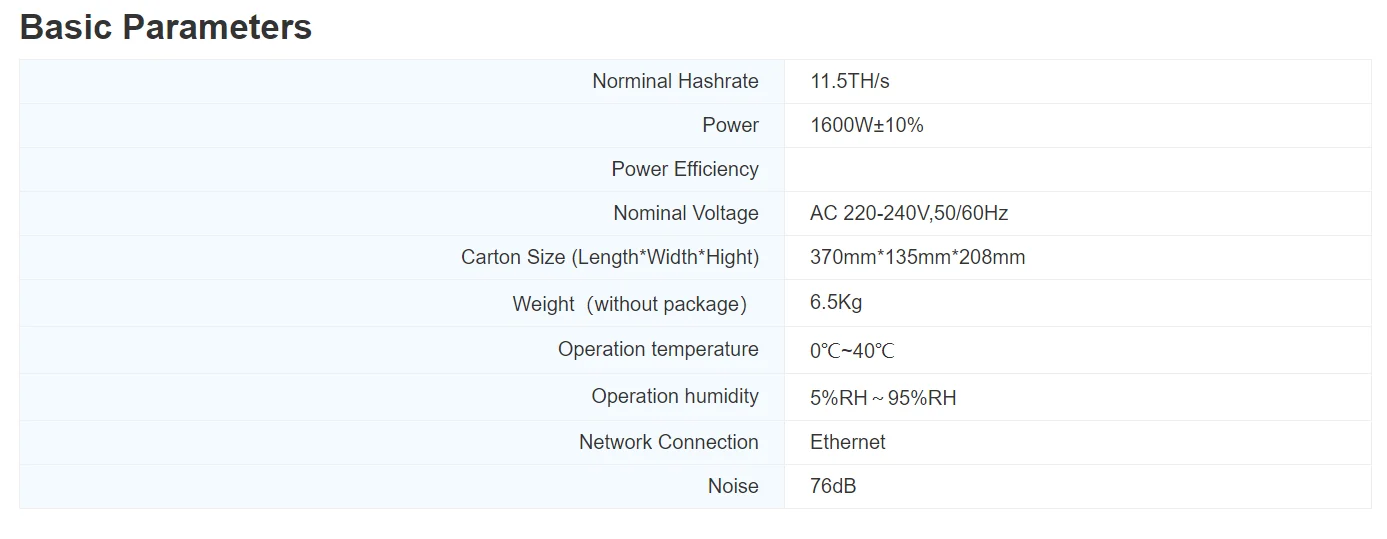The image size is (1387, 539).
Task: Click the 0℃~40℃ temperature value
Action: pyautogui.click(x=852, y=351)
